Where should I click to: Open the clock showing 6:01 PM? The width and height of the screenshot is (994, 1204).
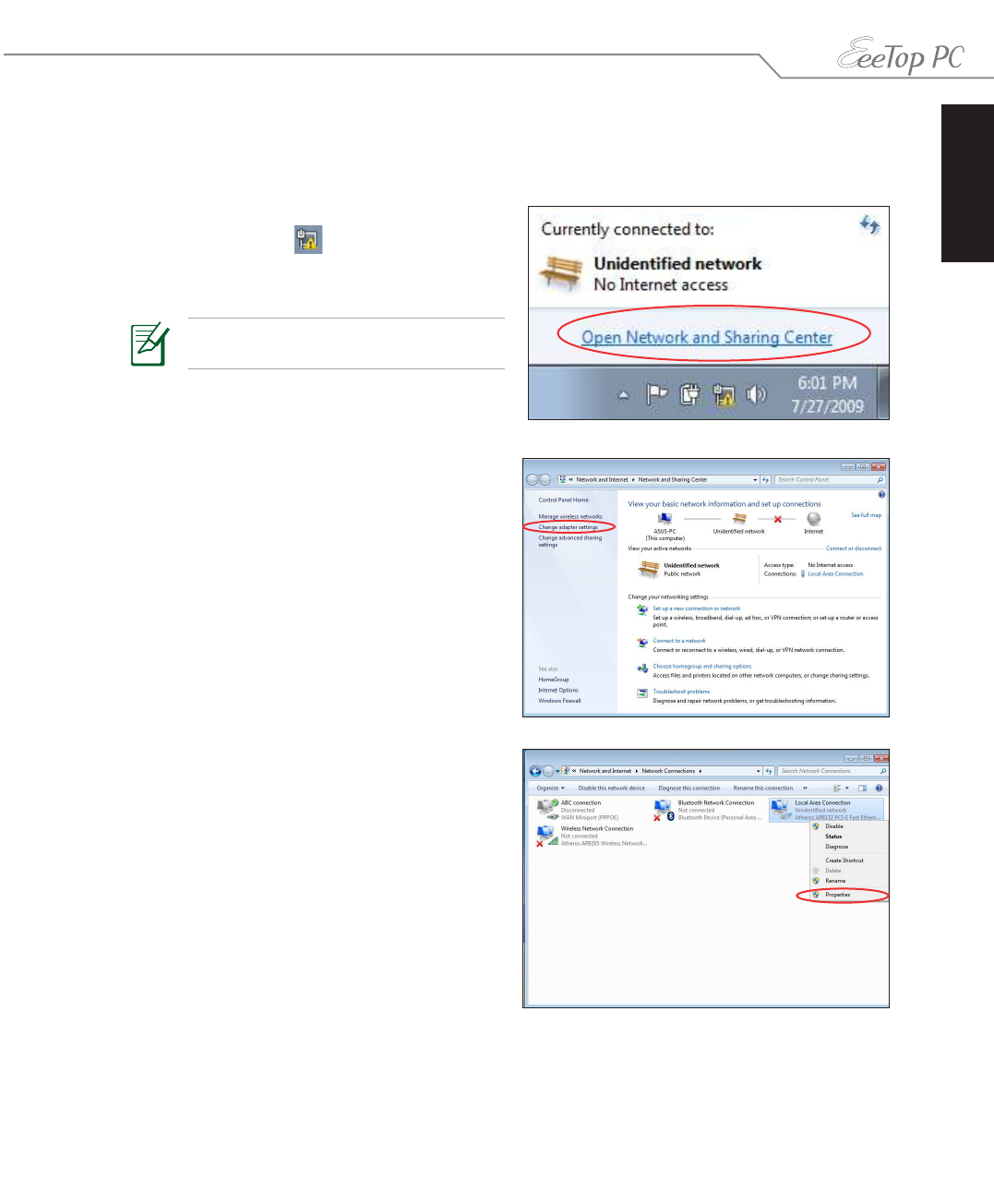click(x=827, y=394)
